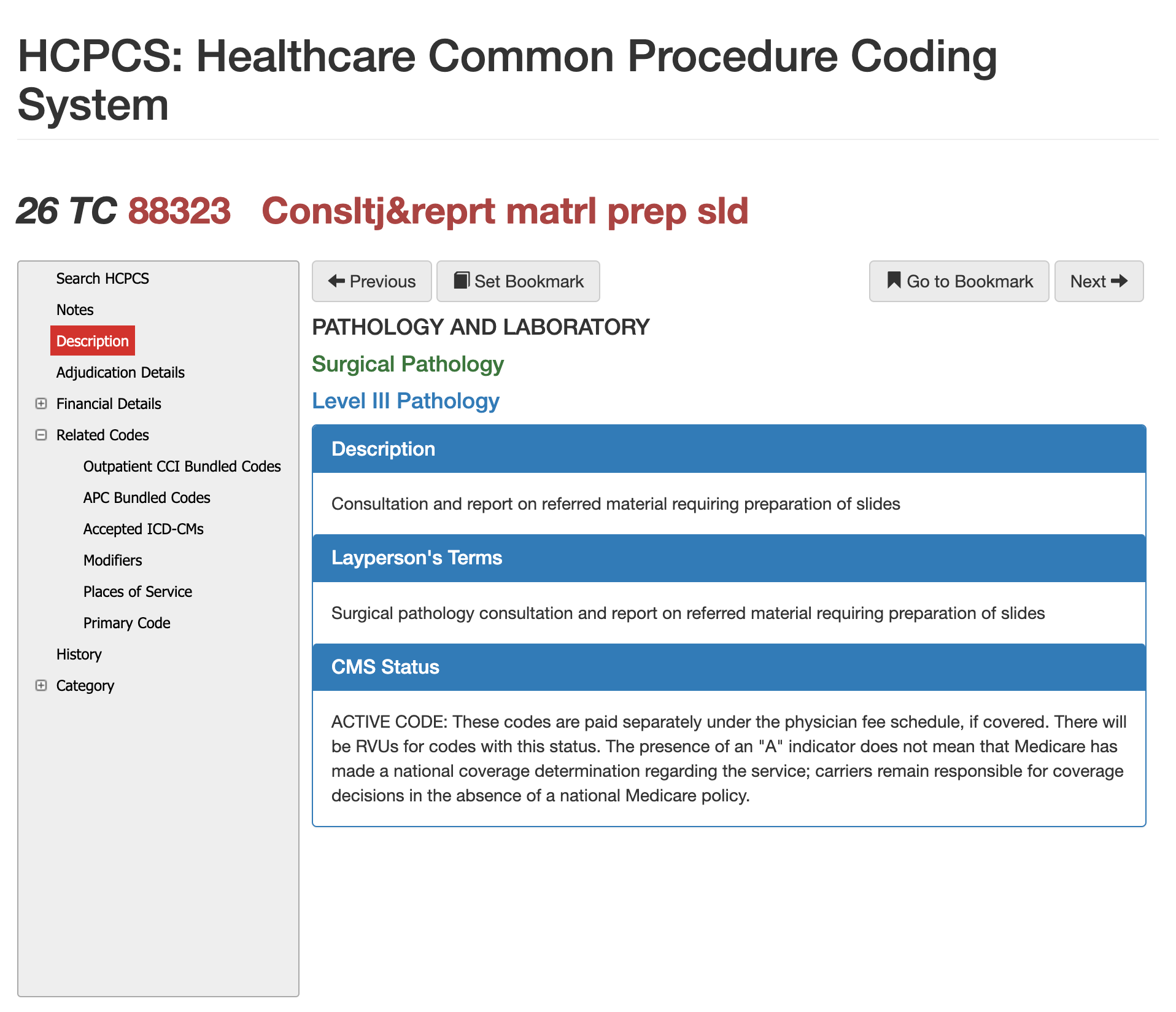
Task: View the History section
Action: [x=79, y=654]
